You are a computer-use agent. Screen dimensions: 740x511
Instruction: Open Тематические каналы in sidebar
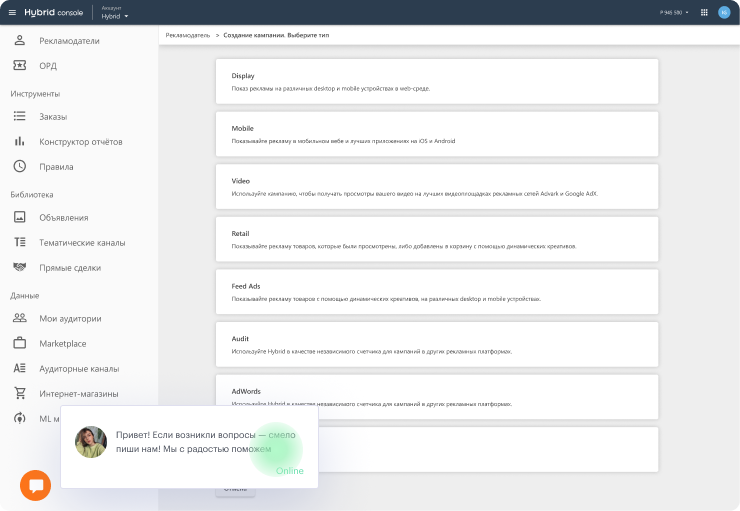tap(82, 243)
